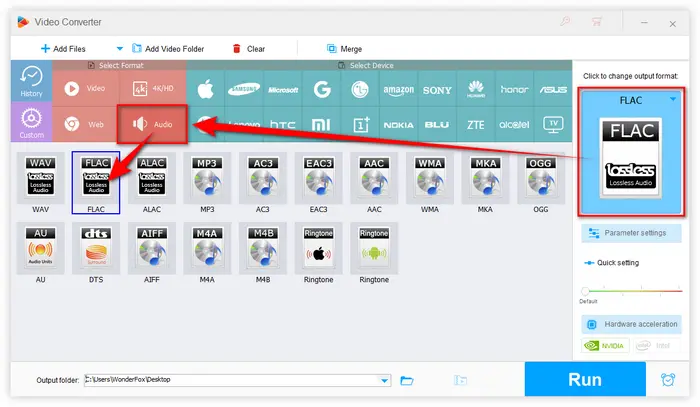Open Samsung device presets
The height and width of the screenshot is (407, 700).
(244, 89)
